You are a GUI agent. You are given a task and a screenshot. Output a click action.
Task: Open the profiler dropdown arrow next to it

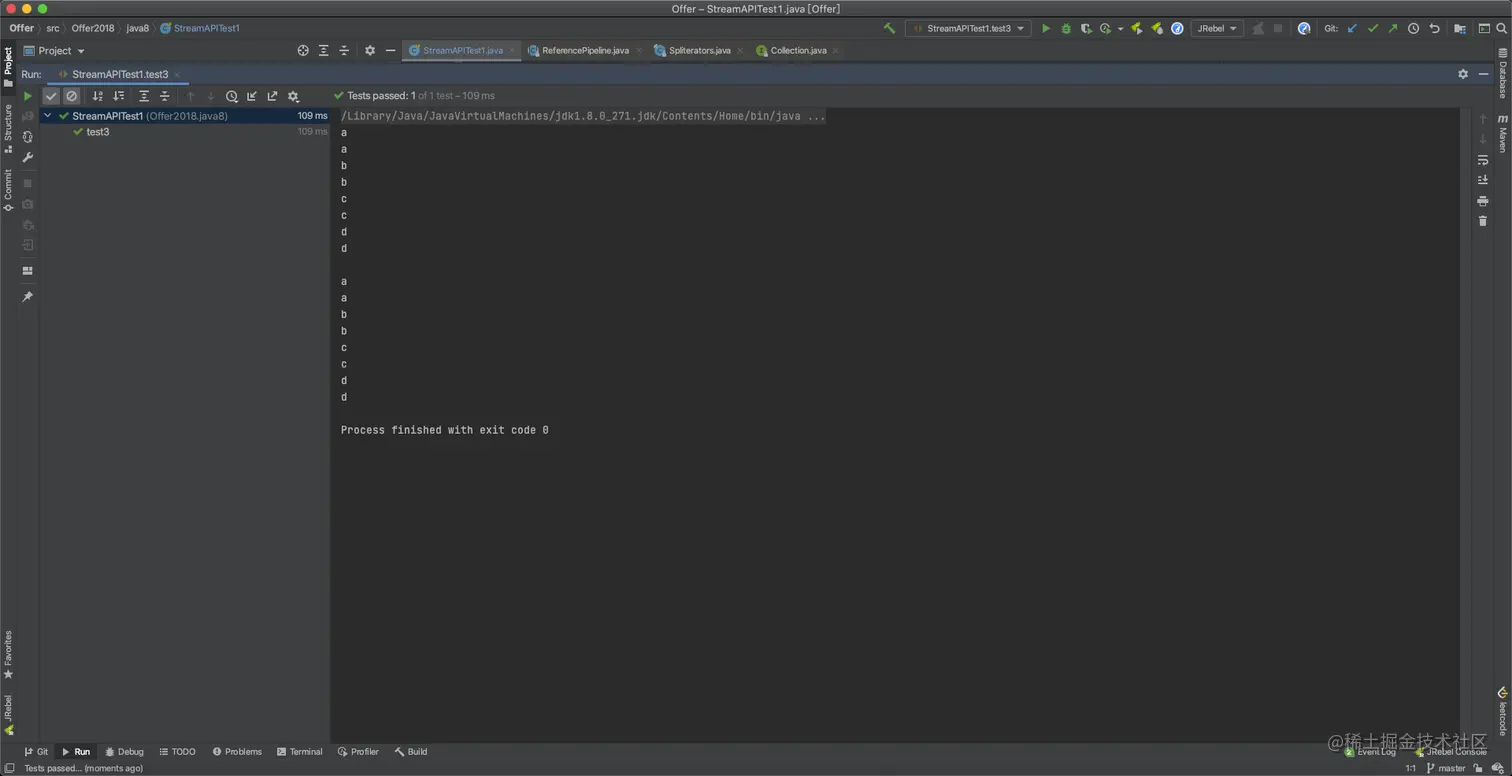[x=1120, y=28]
